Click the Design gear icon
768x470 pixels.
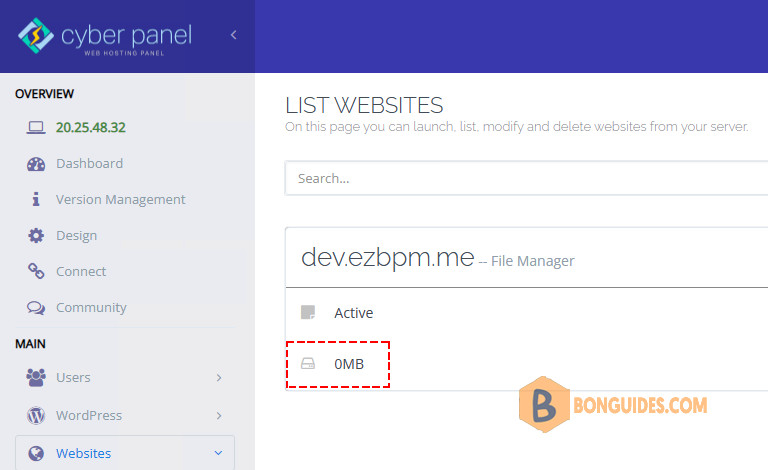point(36,235)
